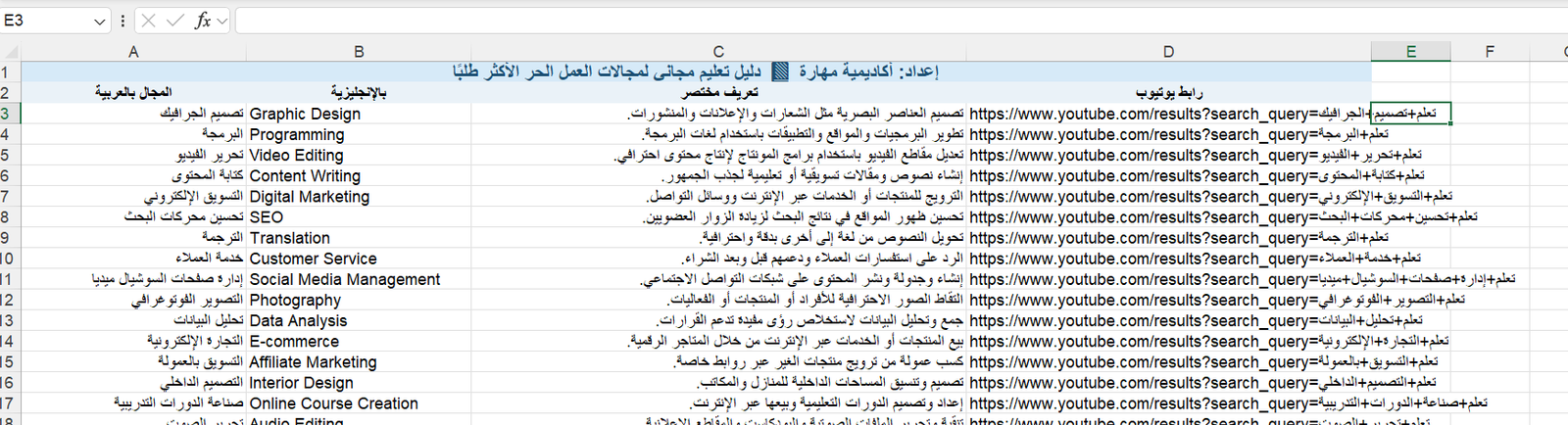Viewport: 1568px width, 425px height.
Task: Click inside the formula bar input
Action: click(882, 21)
